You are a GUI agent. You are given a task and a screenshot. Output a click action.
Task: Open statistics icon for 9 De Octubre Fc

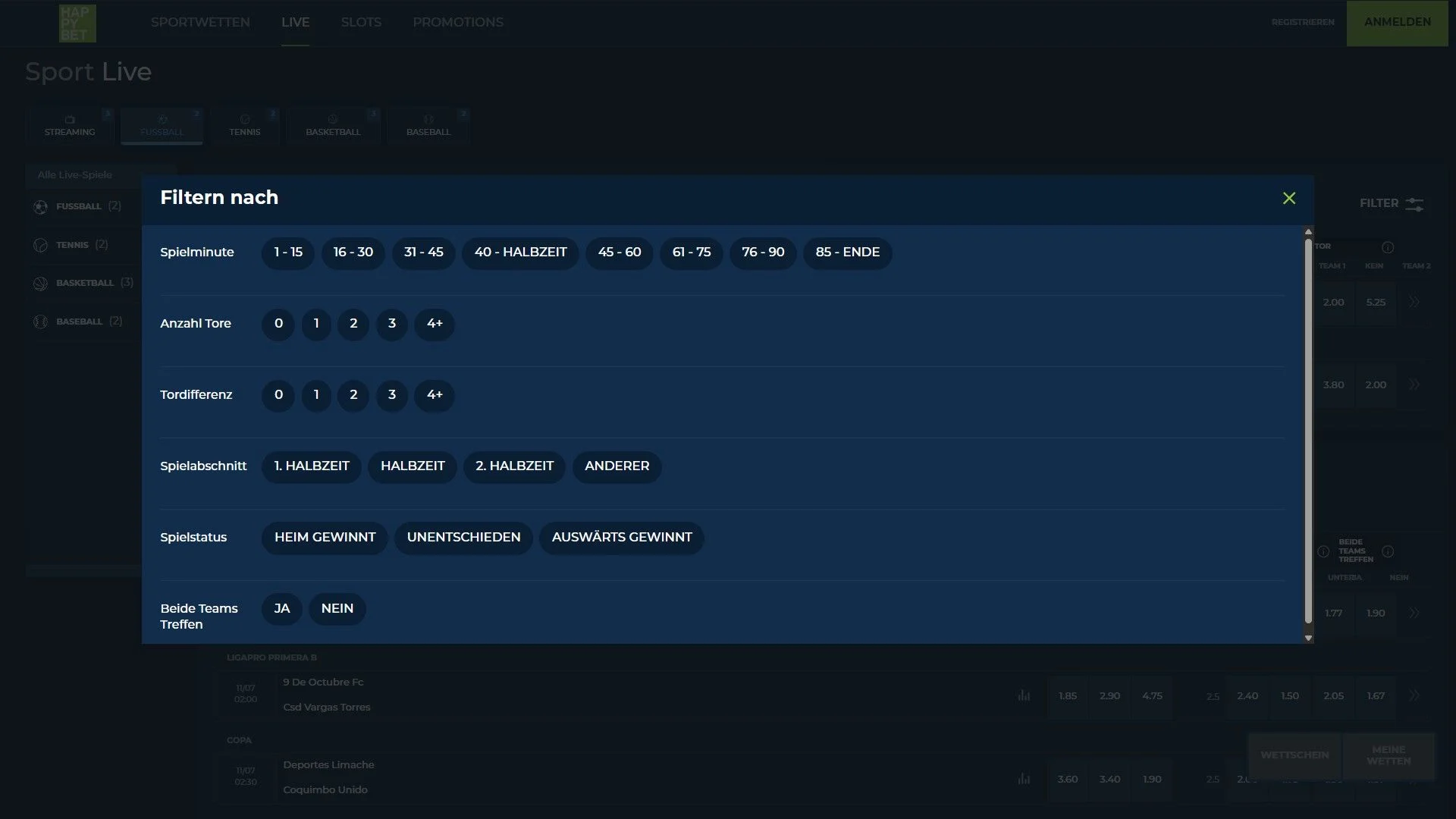(1024, 695)
